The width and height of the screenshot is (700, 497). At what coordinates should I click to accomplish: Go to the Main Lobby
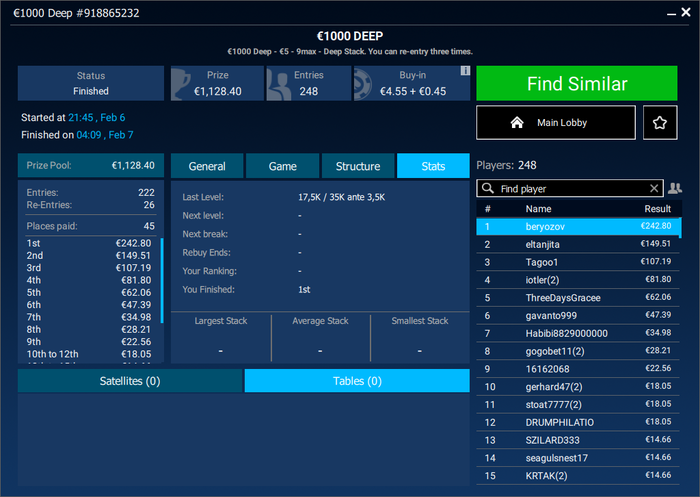tap(556, 122)
